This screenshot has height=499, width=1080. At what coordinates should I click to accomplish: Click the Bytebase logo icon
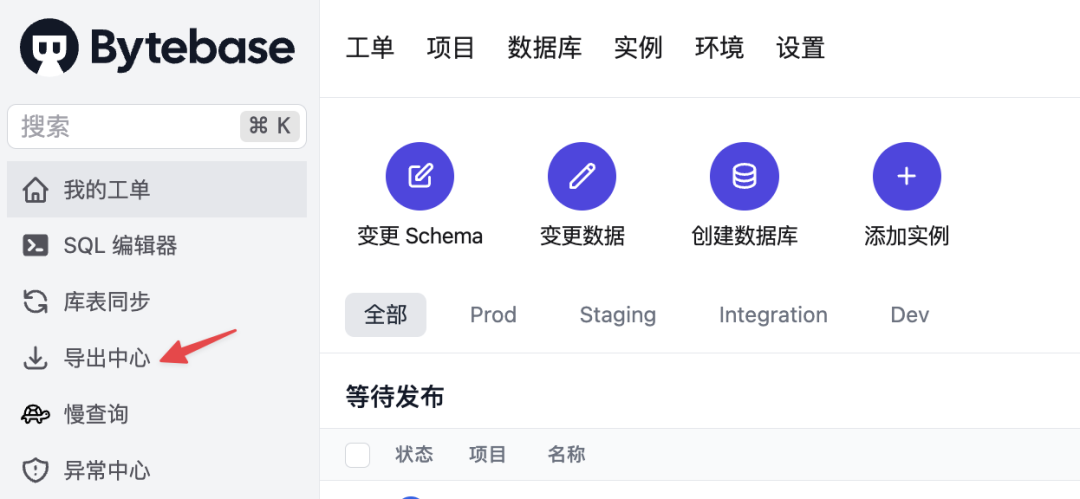49,47
